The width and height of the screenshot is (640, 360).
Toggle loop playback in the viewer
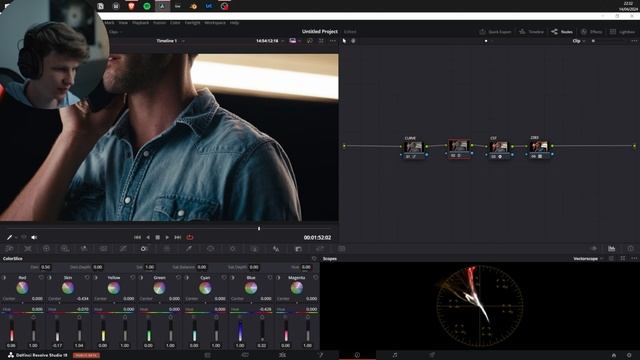190,237
